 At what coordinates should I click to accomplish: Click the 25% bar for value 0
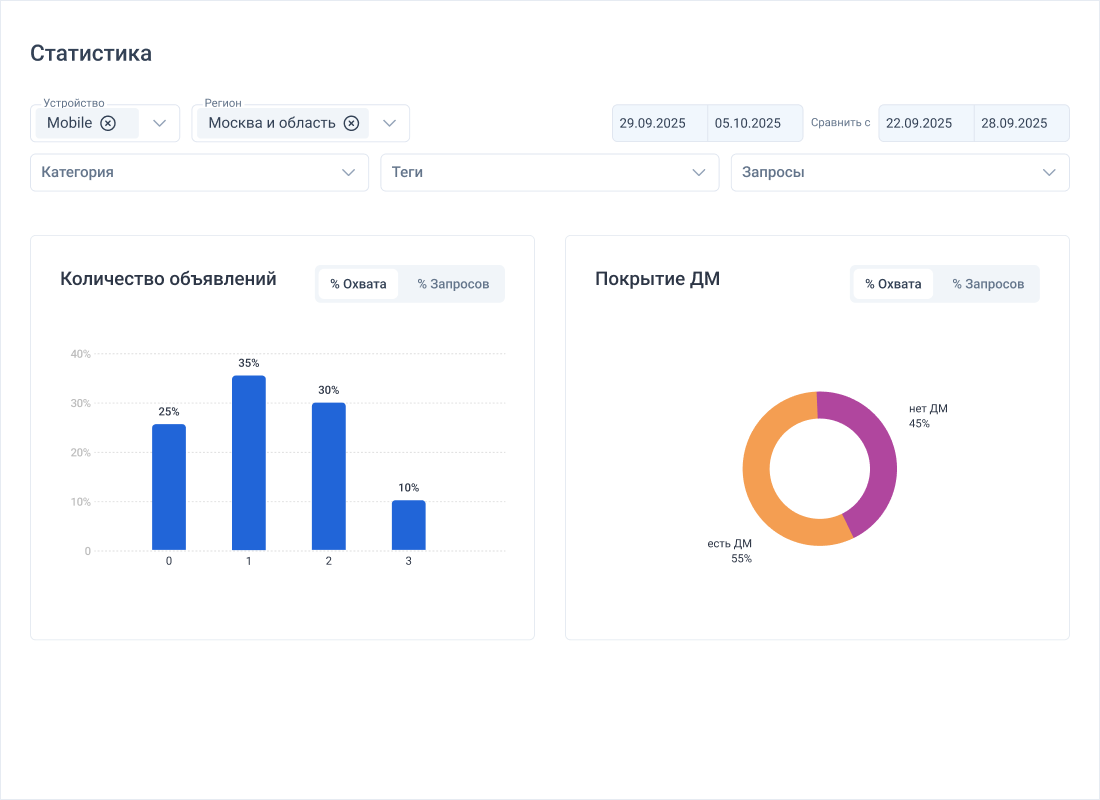pyautogui.click(x=169, y=487)
